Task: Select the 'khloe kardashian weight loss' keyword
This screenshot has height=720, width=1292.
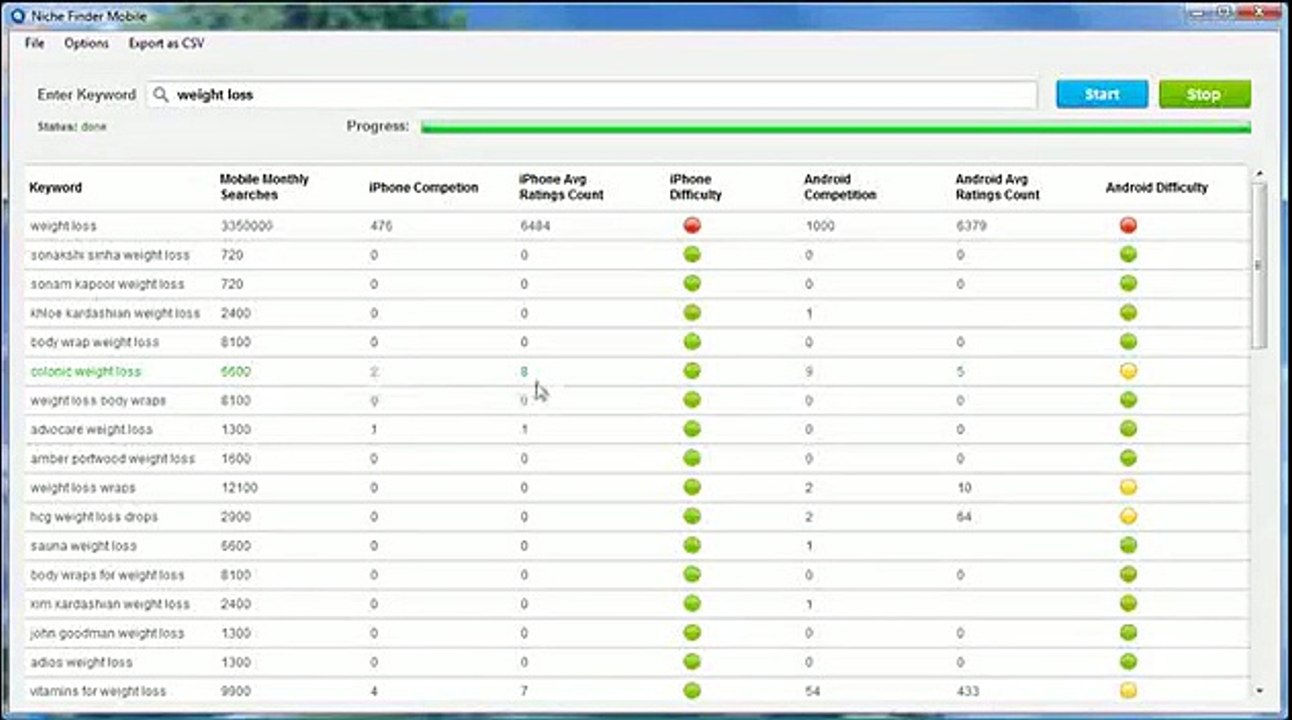Action: 115,313
